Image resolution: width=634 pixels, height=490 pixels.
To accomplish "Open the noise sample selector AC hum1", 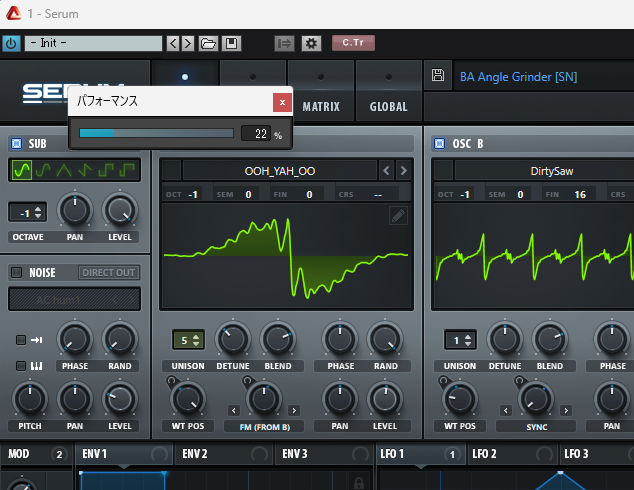I will 74,299.
